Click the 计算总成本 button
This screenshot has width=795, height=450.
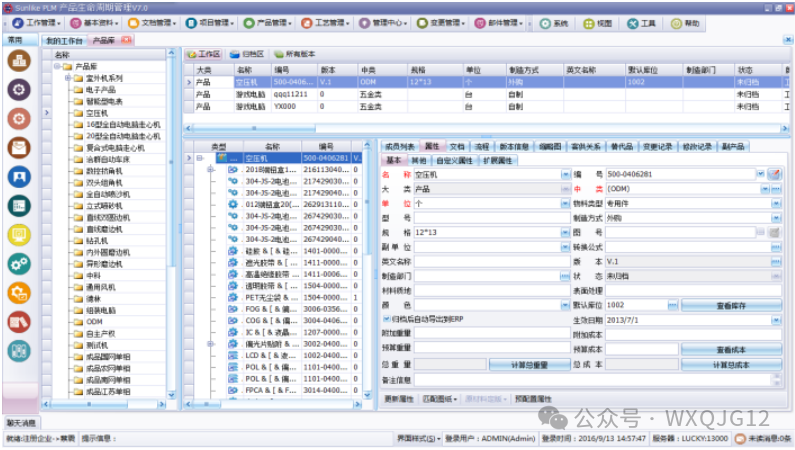731,364
